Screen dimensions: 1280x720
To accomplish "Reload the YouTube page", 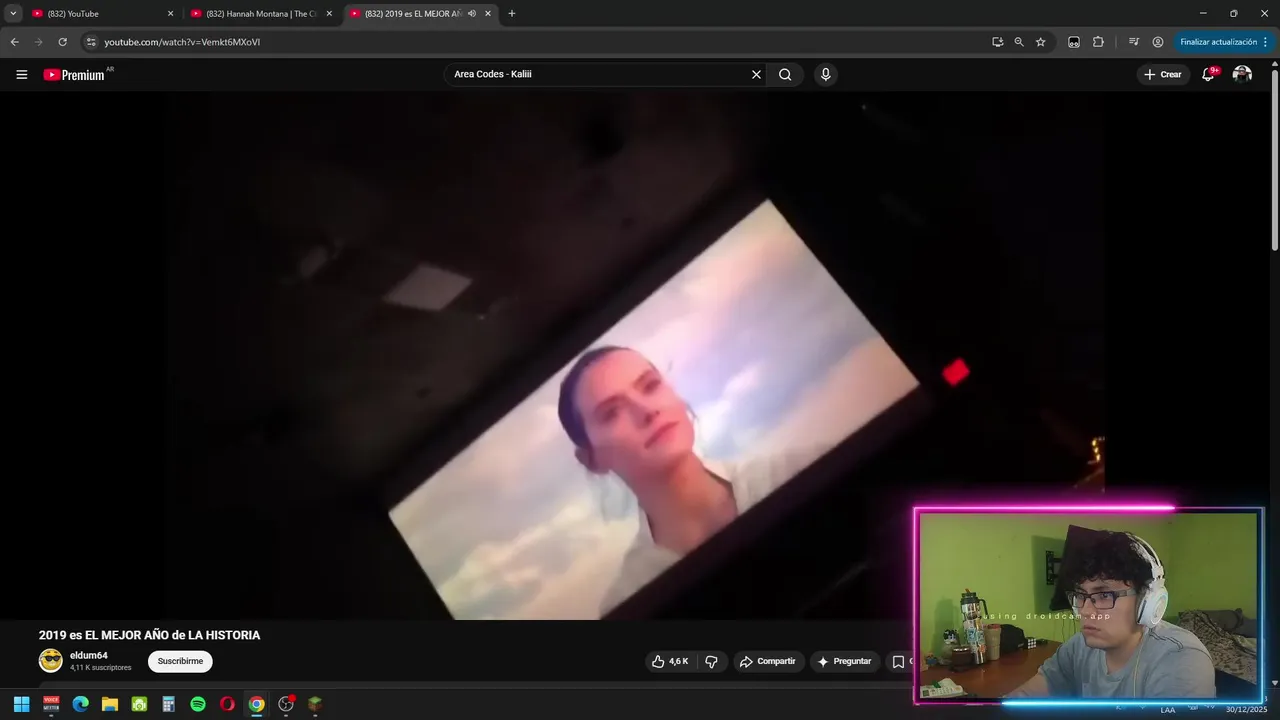I will [62, 42].
